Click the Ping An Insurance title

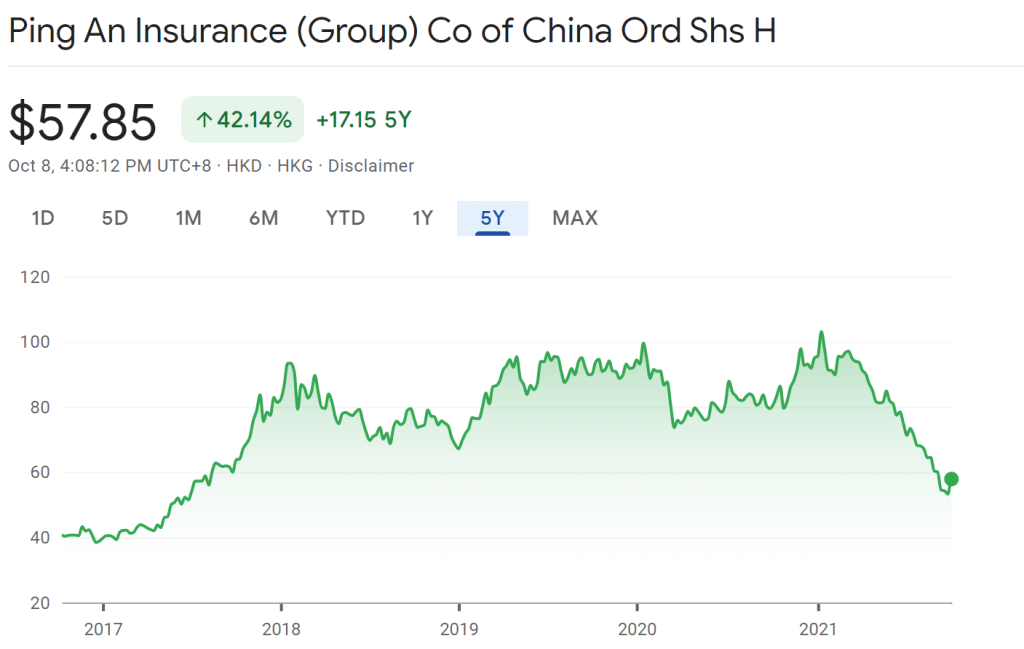pyautogui.click(x=392, y=30)
